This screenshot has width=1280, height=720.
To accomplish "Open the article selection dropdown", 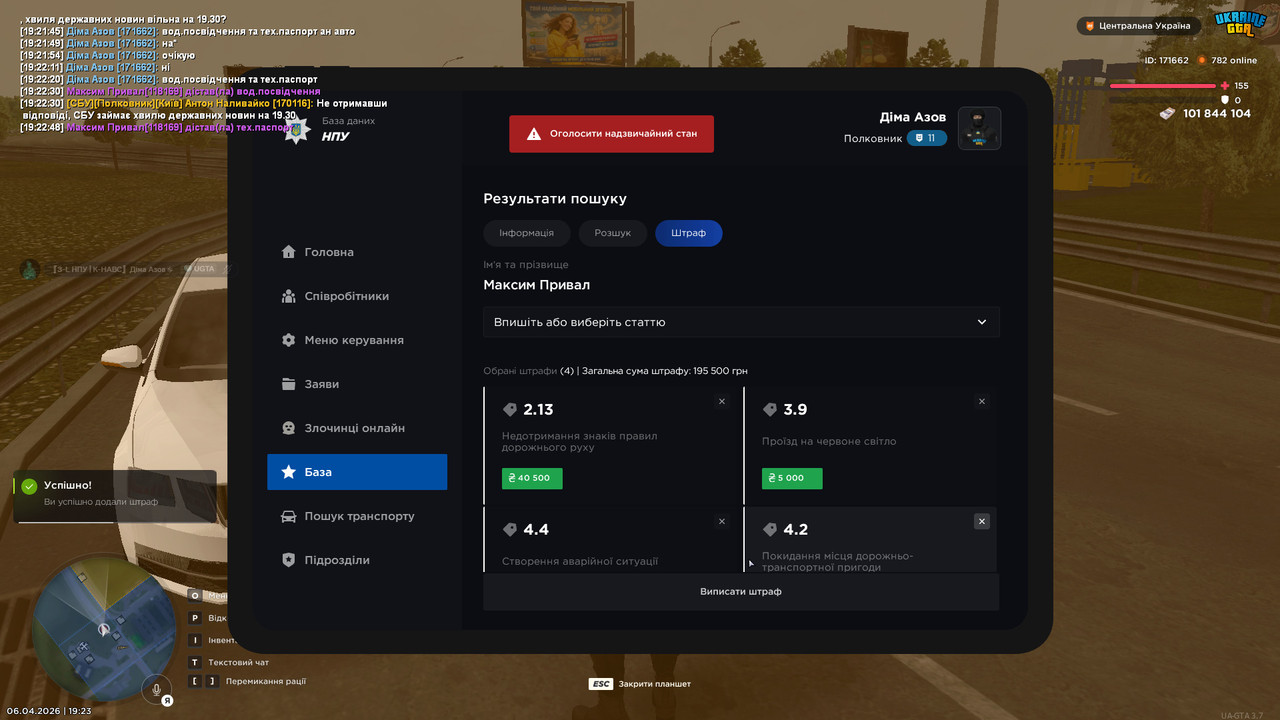I will click(741, 322).
